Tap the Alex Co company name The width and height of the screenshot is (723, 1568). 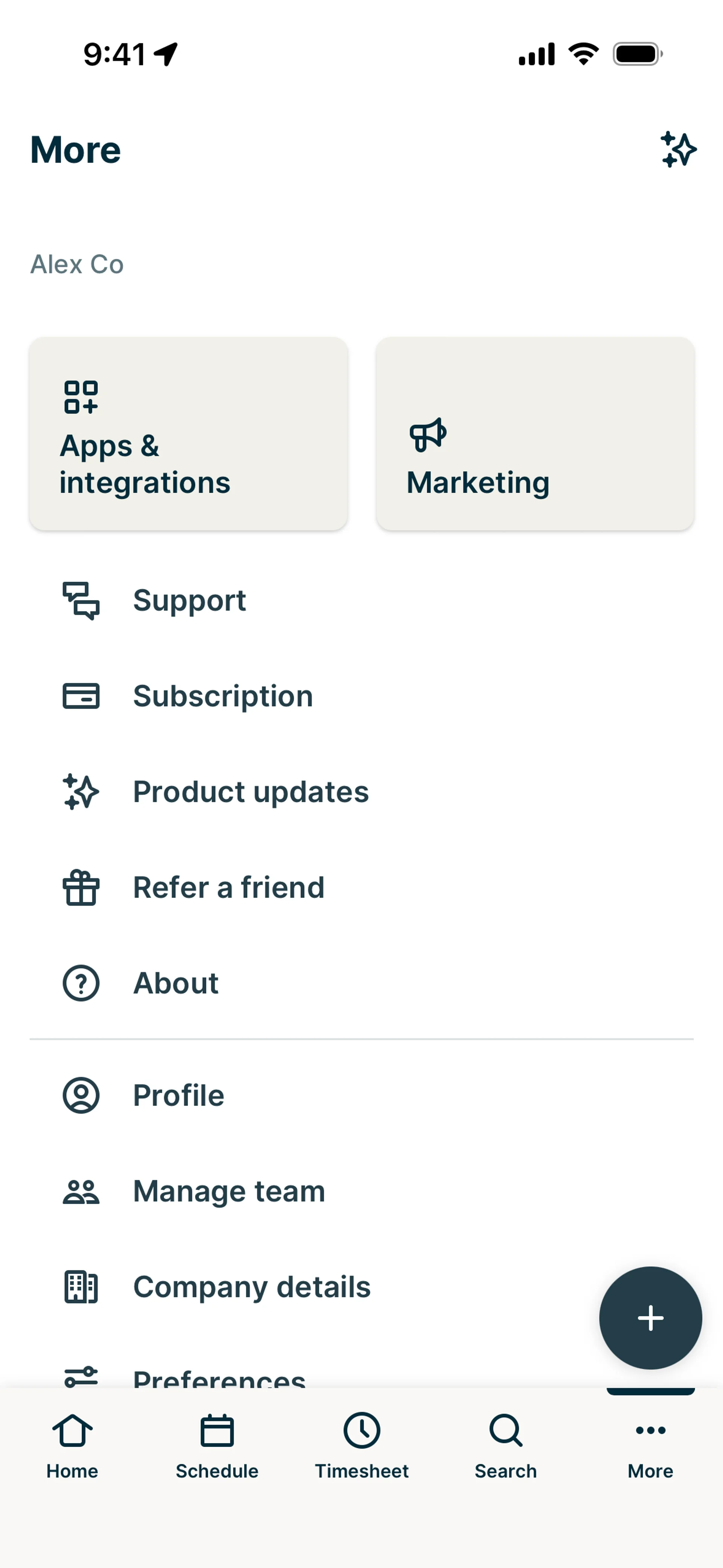coord(77,265)
